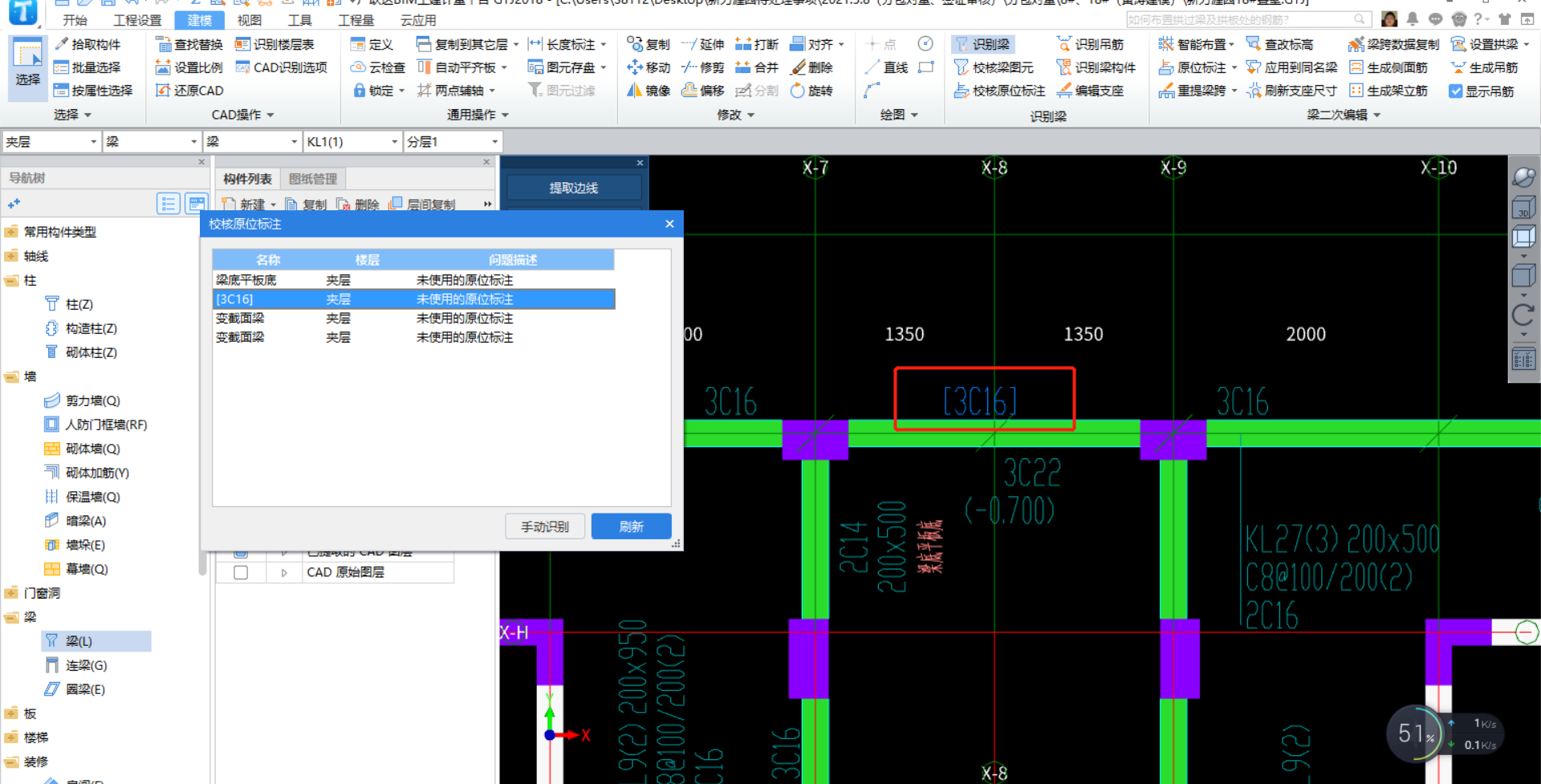Click the 修剪 trim tool
This screenshot has width=1541, height=784.
(x=702, y=67)
